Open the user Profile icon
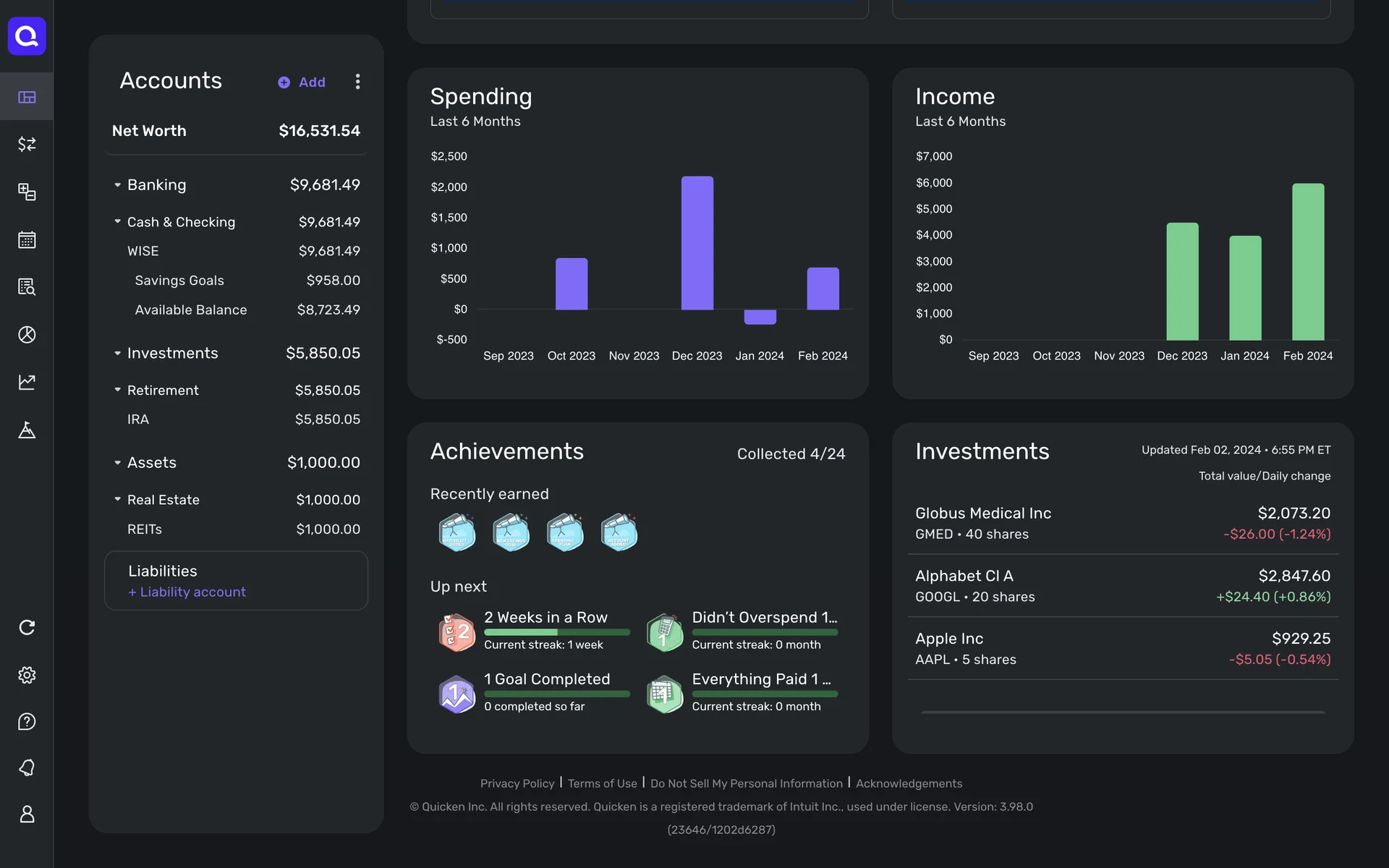The width and height of the screenshot is (1389, 868). (x=27, y=814)
